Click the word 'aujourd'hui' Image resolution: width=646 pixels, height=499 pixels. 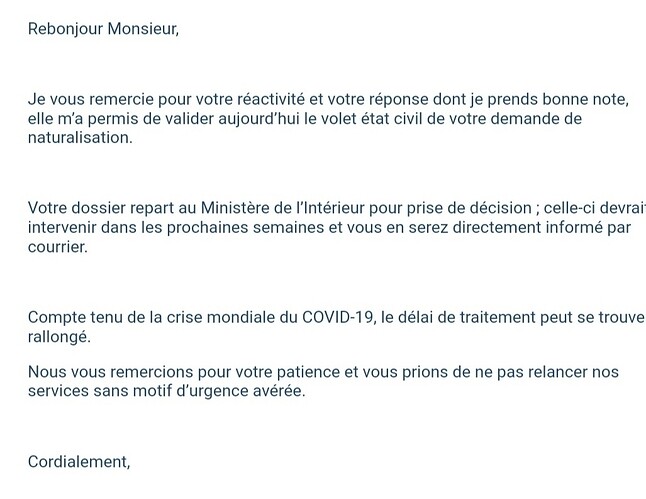pos(258,119)
